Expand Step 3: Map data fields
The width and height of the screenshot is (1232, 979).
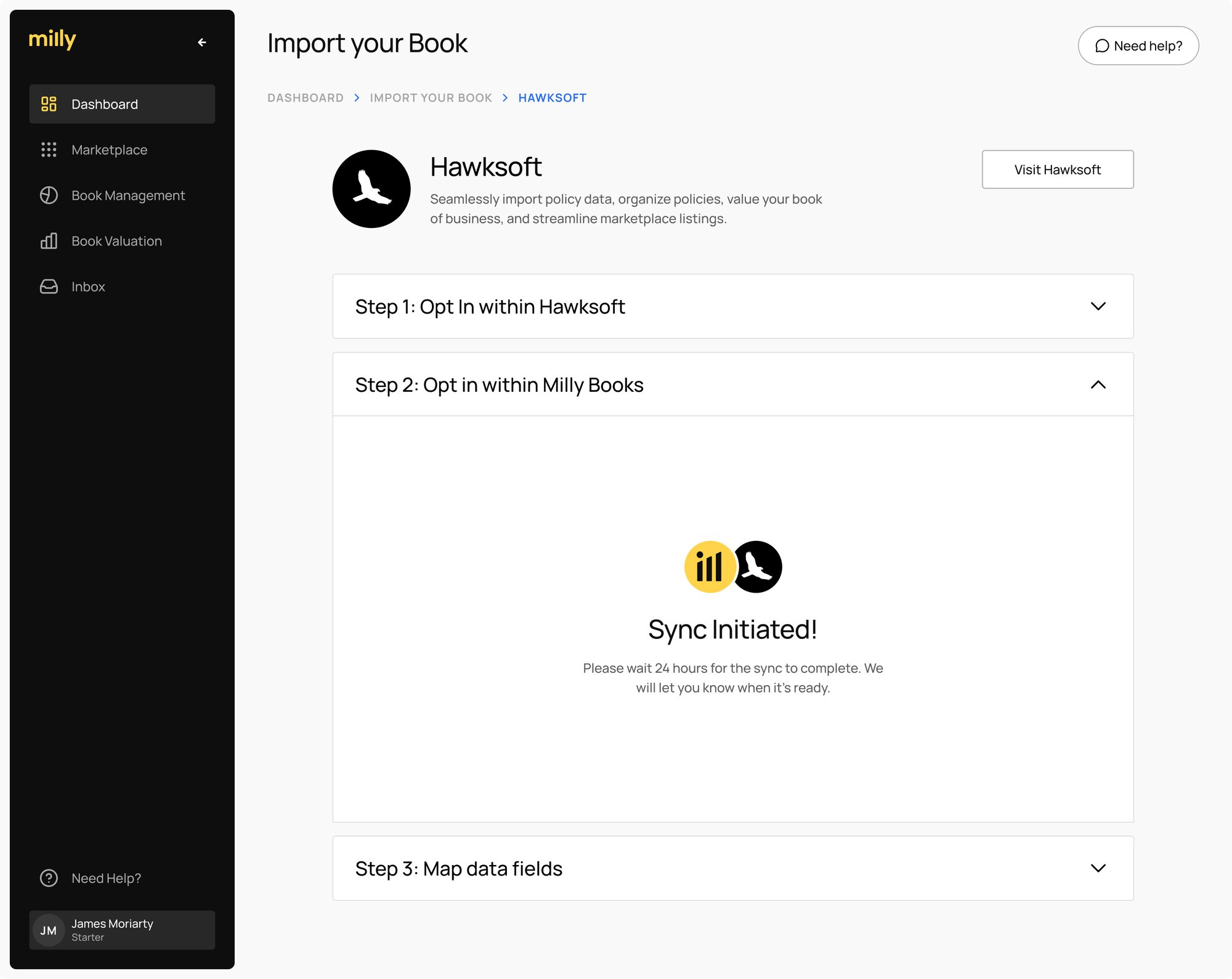[x=1098, y=868]
